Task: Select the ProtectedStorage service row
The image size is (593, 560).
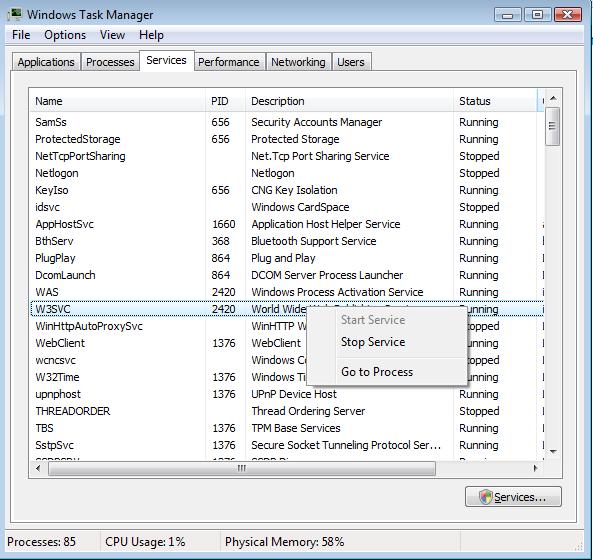Action: tap(286, 139)
